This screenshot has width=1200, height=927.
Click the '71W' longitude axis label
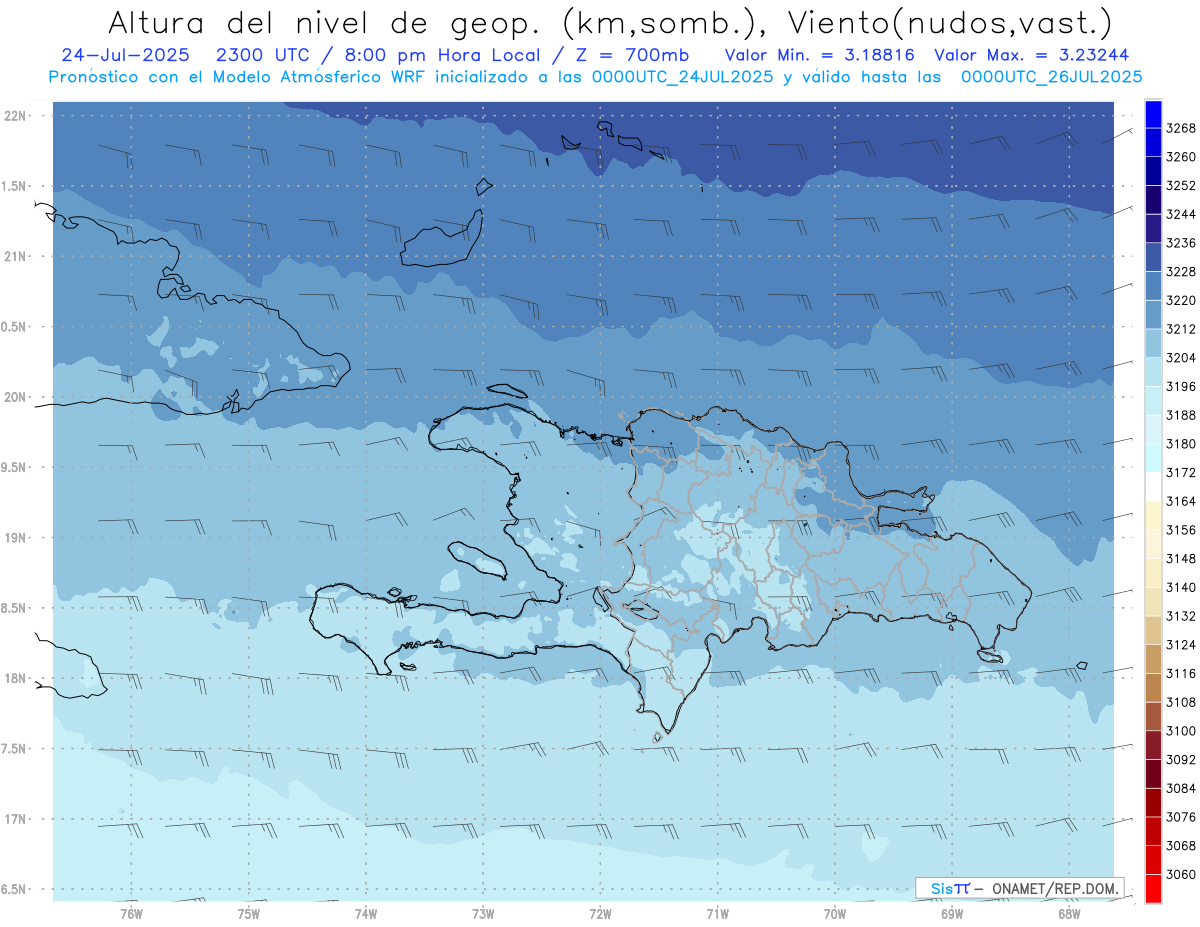pyautogui.click(x=717, y=913)
